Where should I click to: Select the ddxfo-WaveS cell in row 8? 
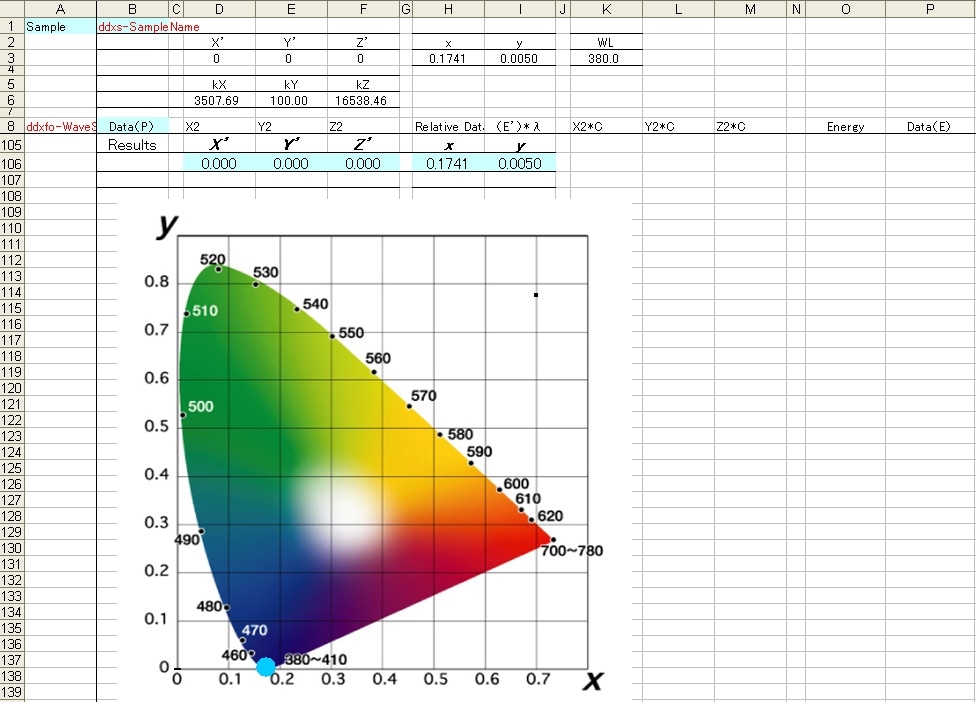[60, 127]
